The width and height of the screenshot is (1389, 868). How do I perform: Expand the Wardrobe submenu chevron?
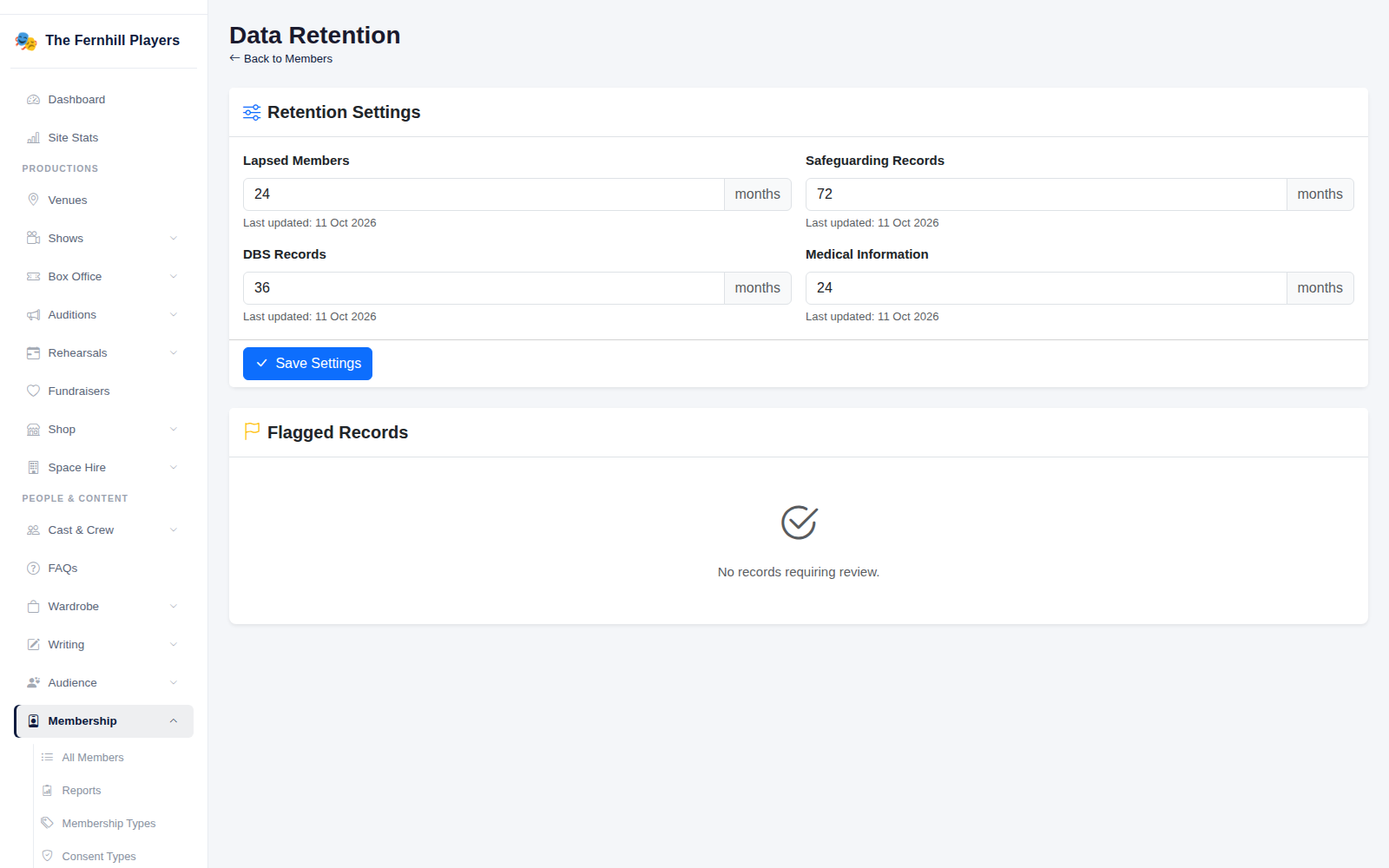tap(174, 607)
